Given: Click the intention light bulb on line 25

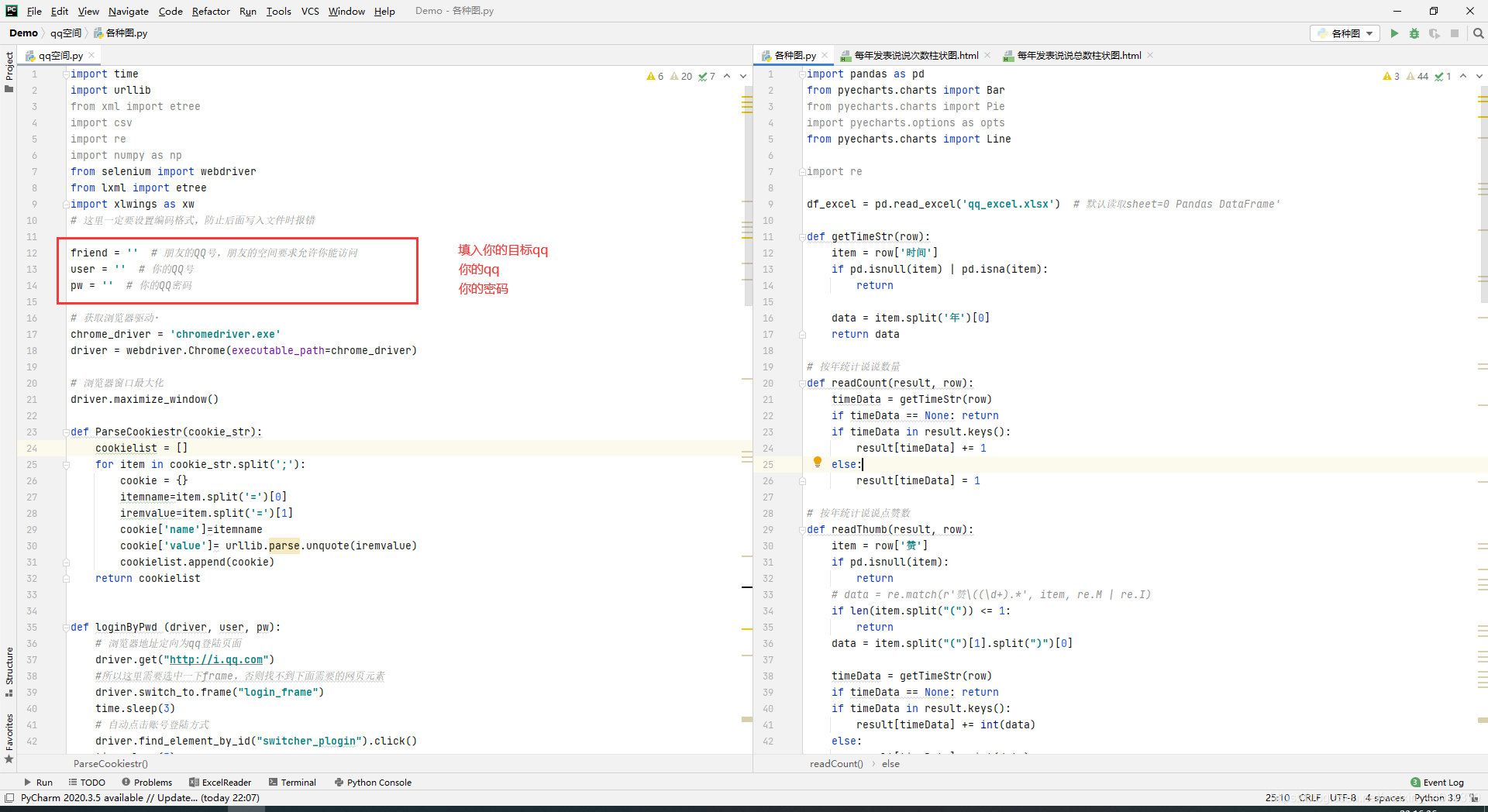Looking at the screenshot, I should (817, 463).
